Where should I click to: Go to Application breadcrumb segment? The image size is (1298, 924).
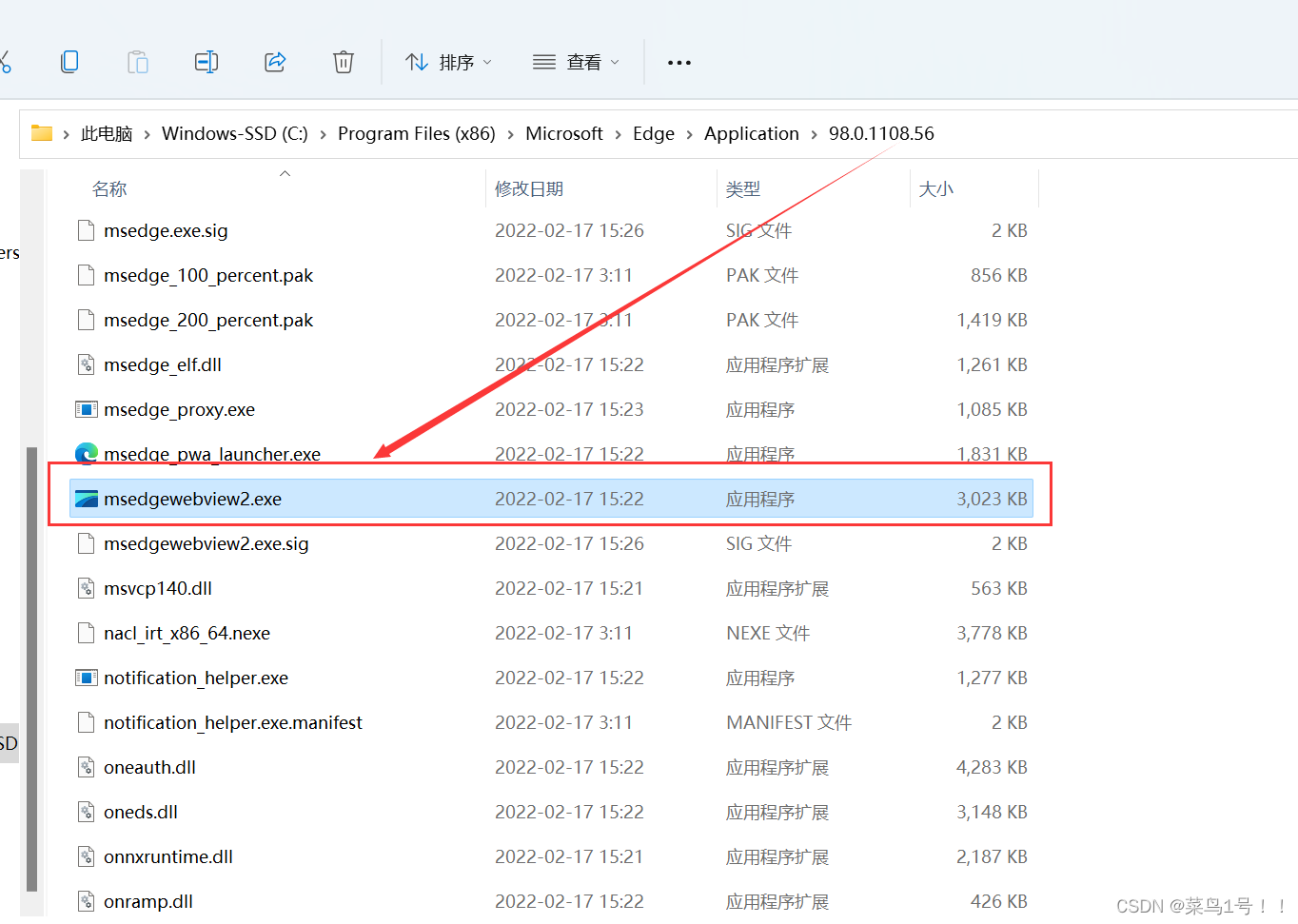tap(752, 133)
